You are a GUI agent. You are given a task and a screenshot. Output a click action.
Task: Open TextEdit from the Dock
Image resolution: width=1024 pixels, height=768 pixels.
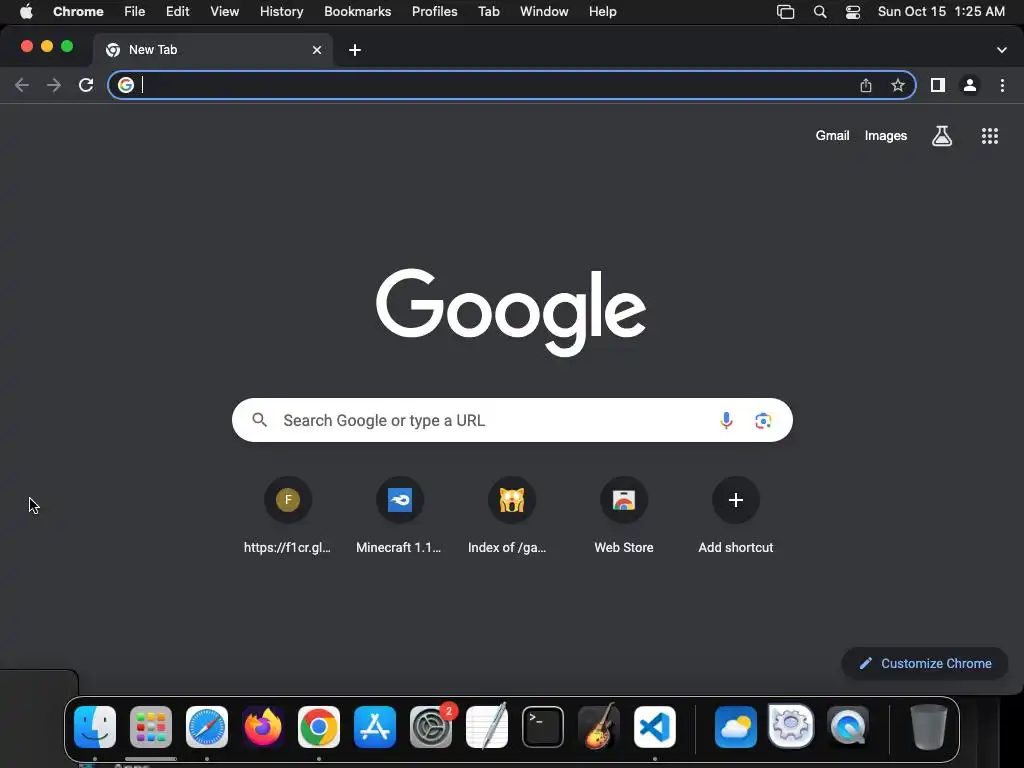(487, 727)
